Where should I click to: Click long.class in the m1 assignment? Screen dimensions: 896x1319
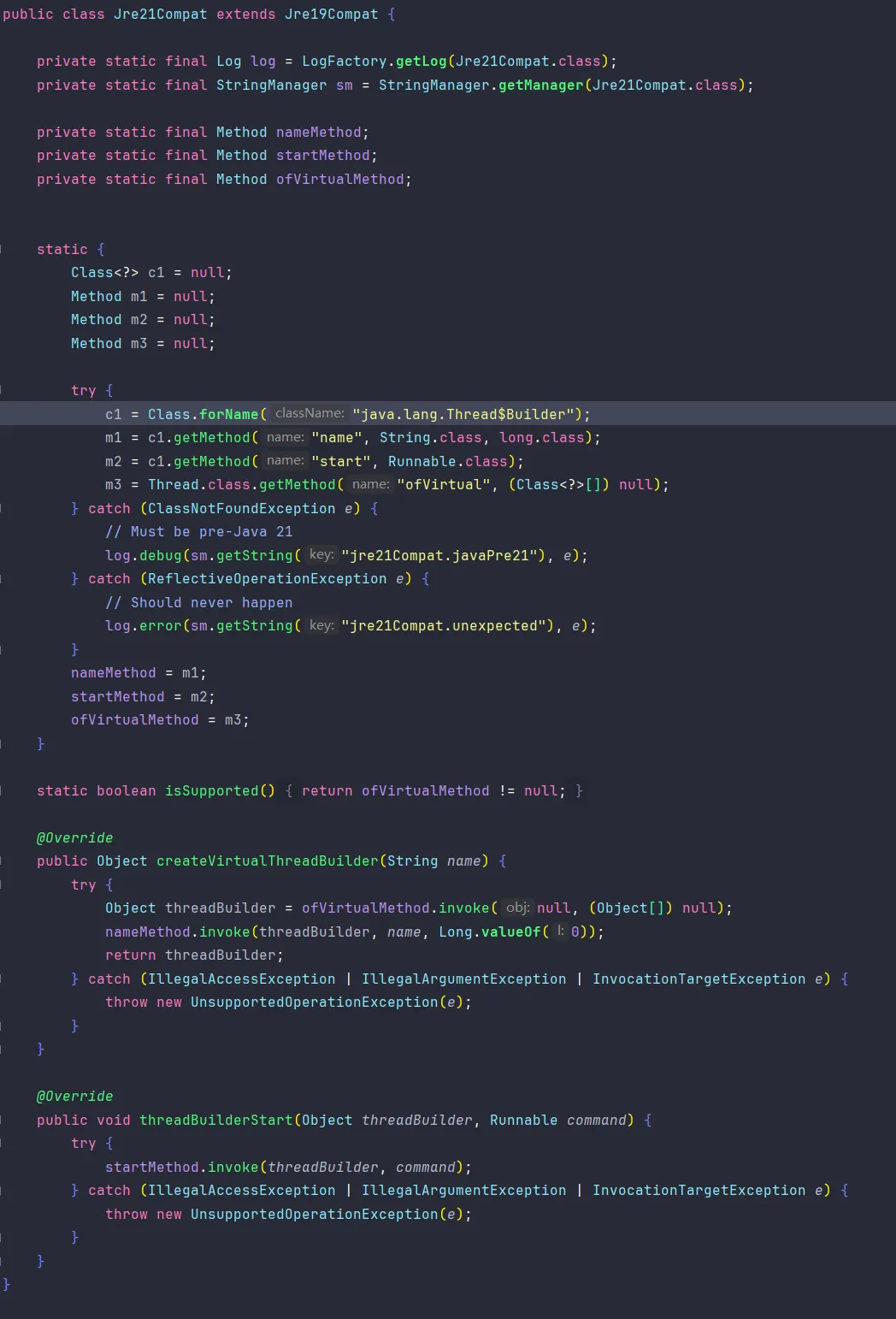[x=542, y=438]
